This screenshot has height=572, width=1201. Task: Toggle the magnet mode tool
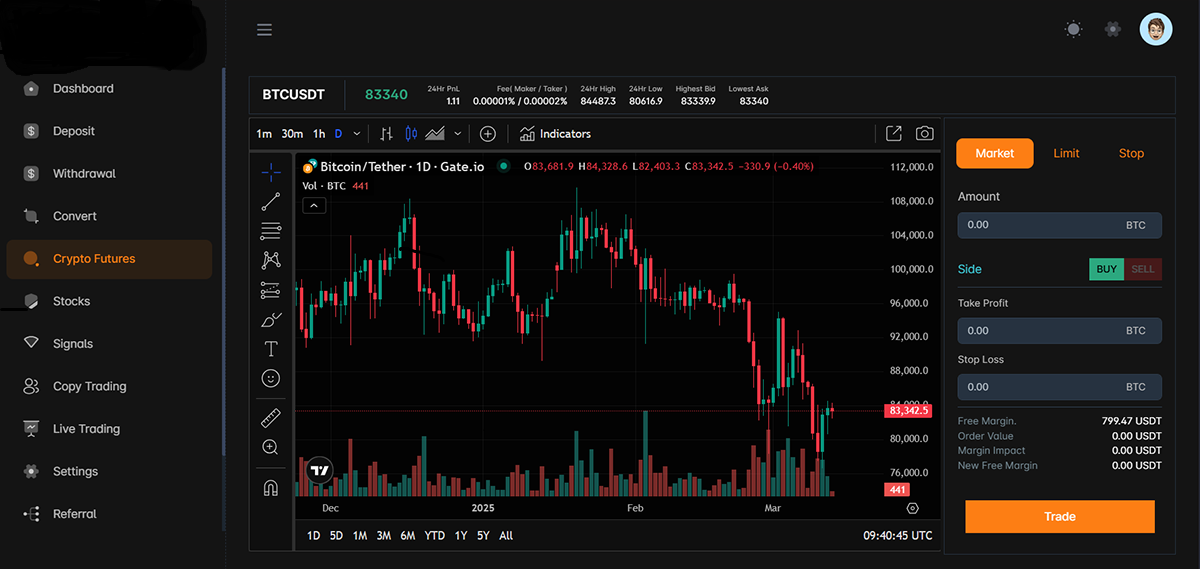[270, 488]
